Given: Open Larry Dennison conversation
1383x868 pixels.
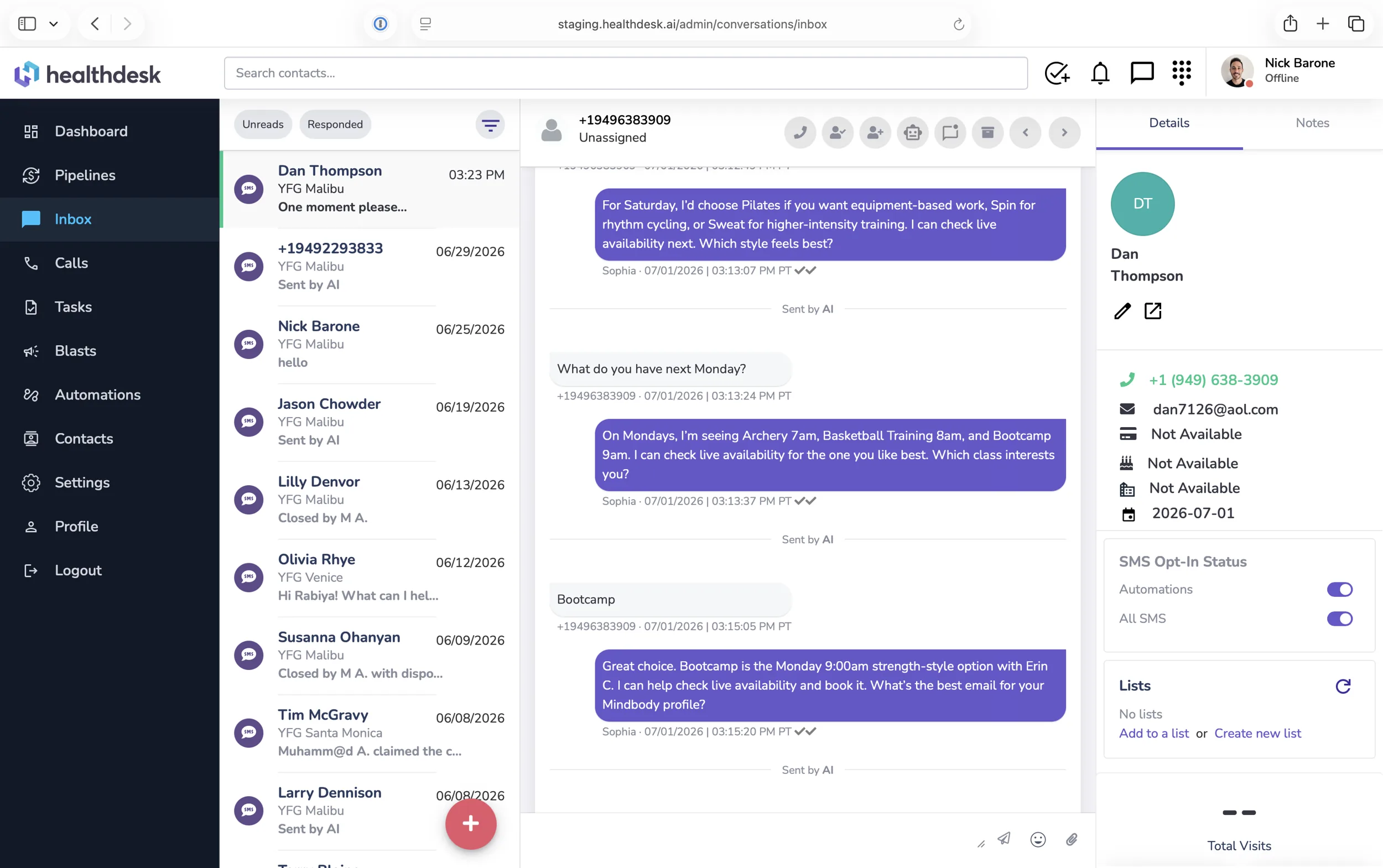Looking at the screenshot, I should [x=370, y=810].
